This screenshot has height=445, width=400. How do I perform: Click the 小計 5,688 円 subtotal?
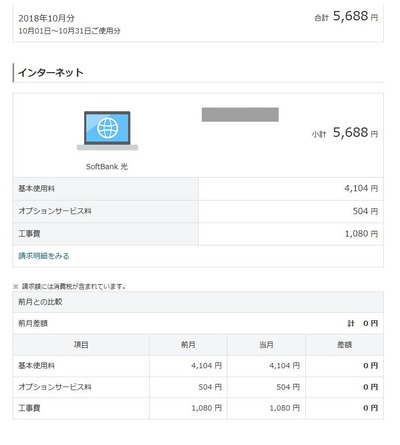(345, 133)
